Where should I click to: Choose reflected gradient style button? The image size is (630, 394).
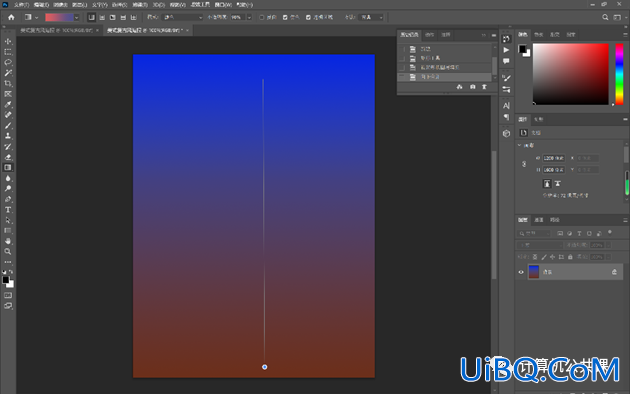pyautogui.click(x=123, y=17)
